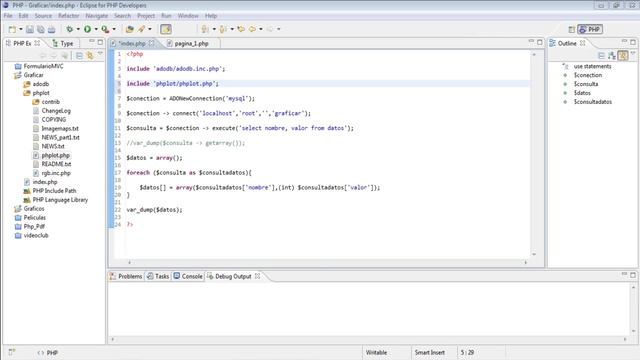The image size is (640, 360).
Task: Select $conection in Outline view
Action: [x=587, y=75]
